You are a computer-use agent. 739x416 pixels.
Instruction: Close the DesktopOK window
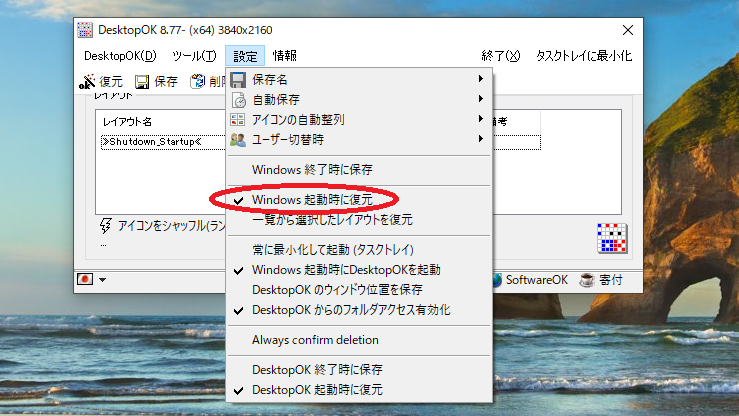coord(627,30)
